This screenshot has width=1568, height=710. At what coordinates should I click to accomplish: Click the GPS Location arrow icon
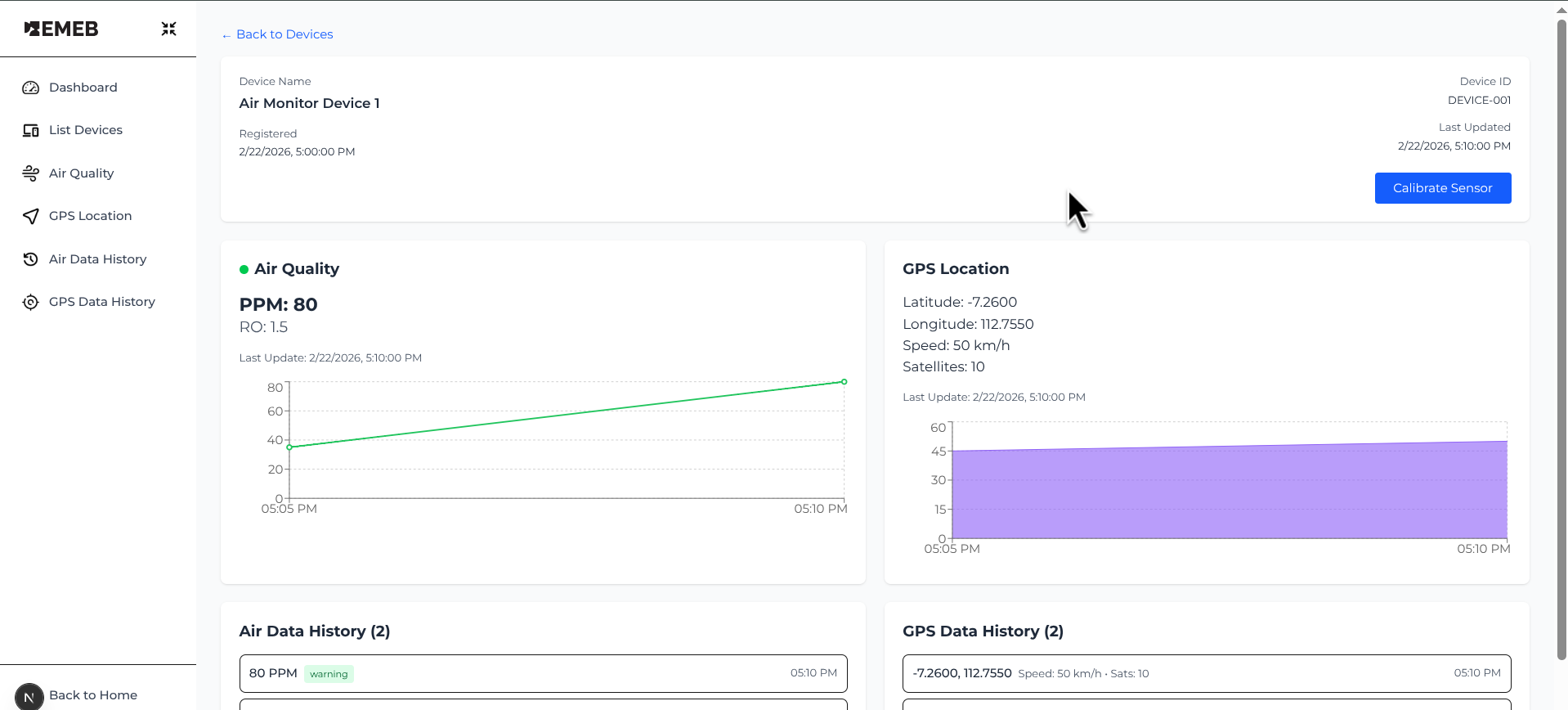pyautogui.click(x=31, y=216)
